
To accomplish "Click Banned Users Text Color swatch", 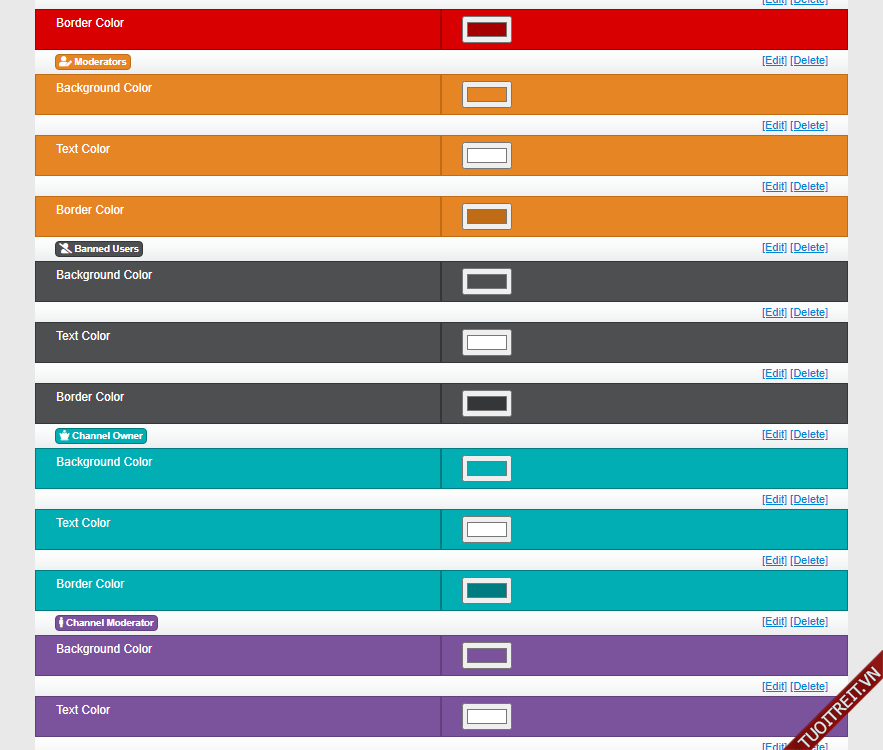I will [487, 343].
